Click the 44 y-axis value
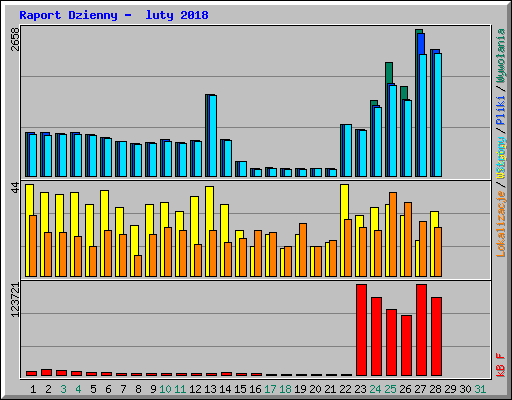This screenshot has height=400, width=512. [x=15, y=187]
